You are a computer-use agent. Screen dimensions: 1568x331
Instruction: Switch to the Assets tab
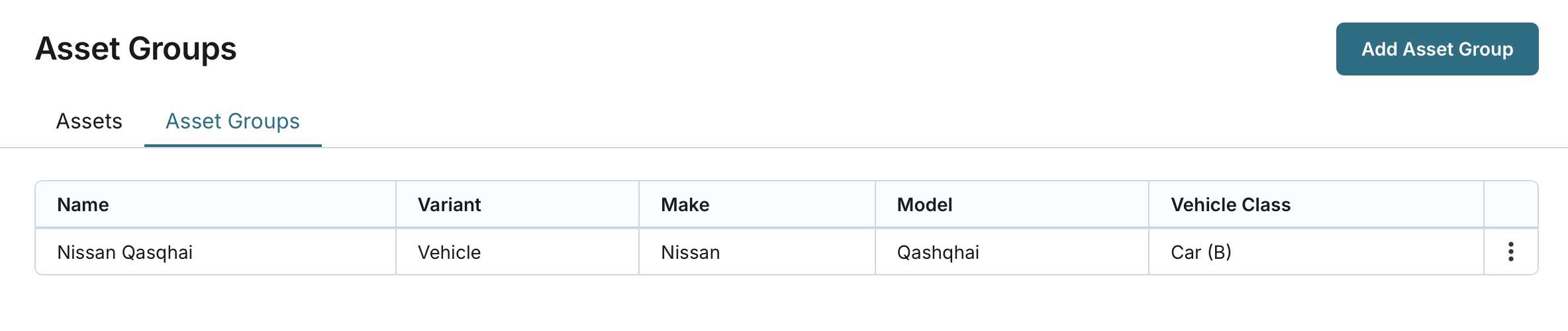89,121
